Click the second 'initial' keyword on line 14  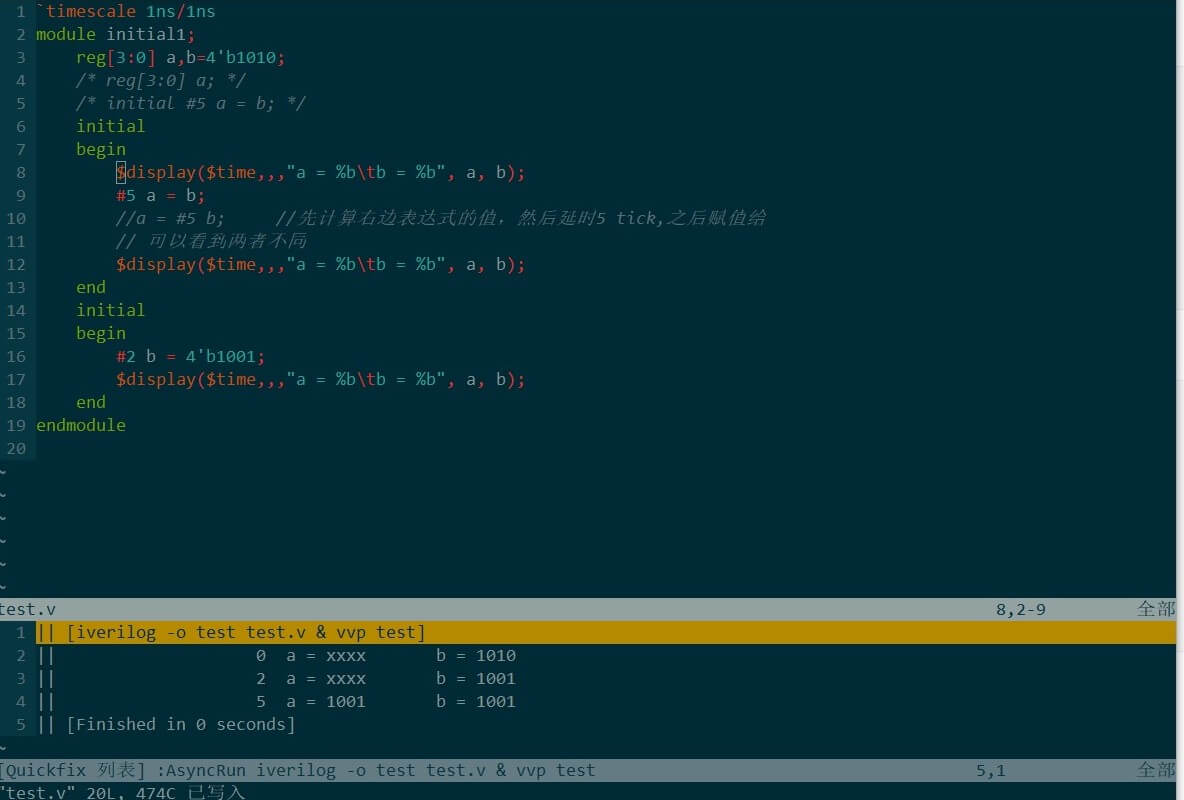click(110, 310)
